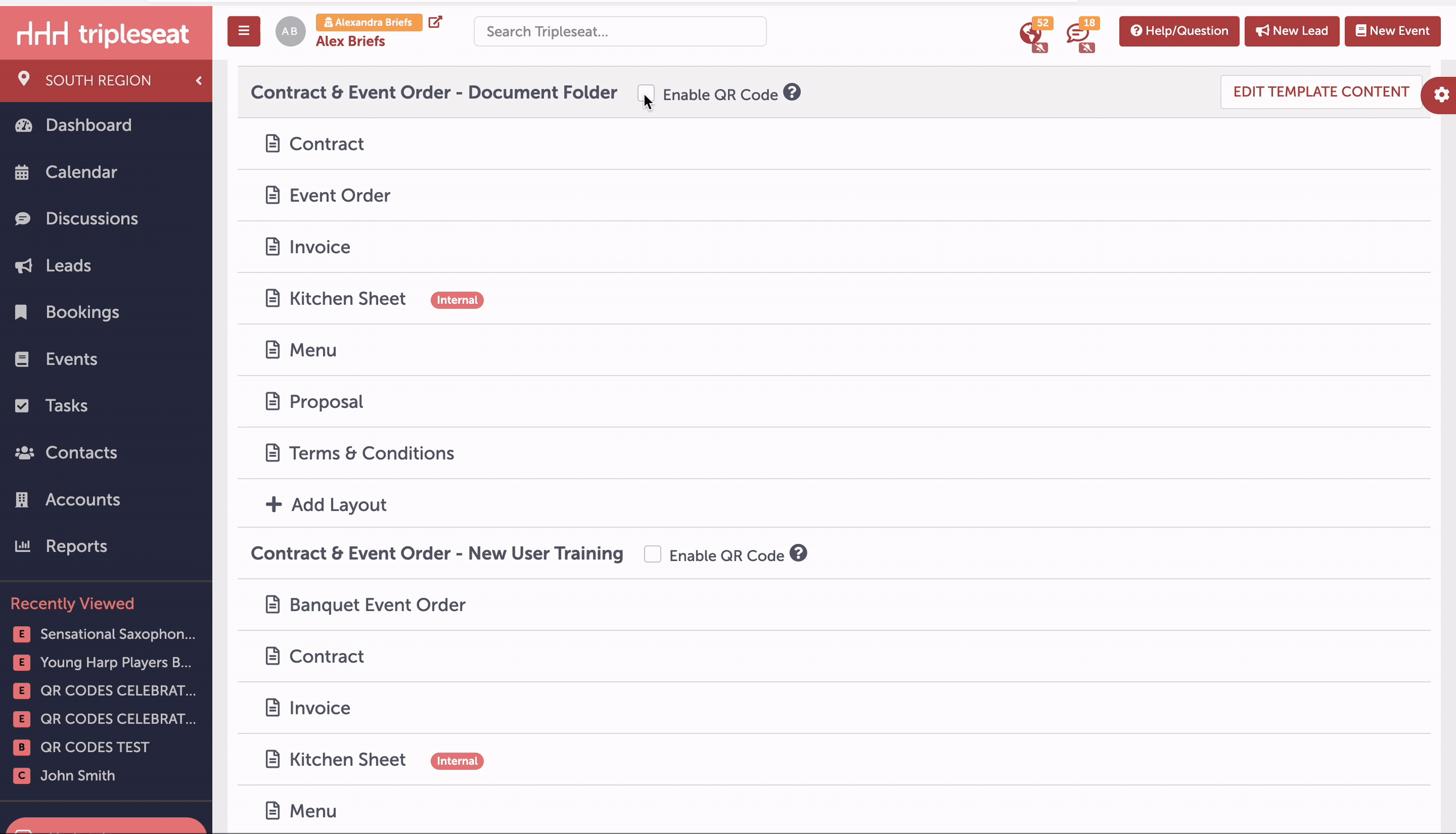Enable QR Code for Document Folder template
Screen dimensions: 1456x834
pos(646,93)
